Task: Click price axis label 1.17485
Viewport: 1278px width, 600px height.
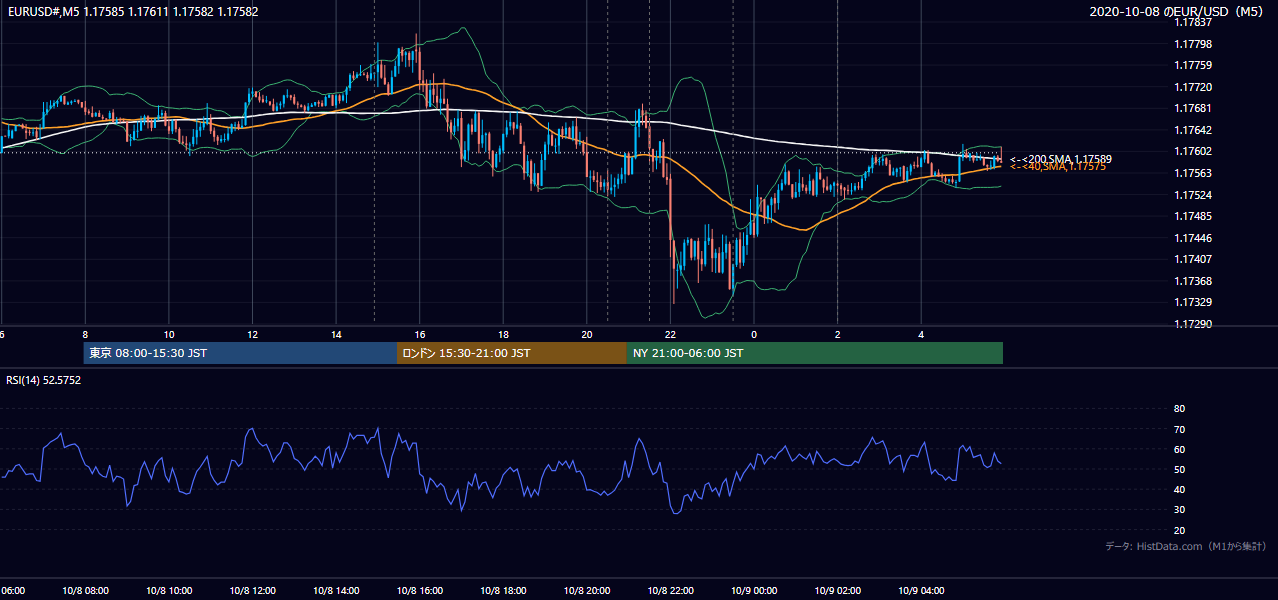Action: pyautogui.click(x=1193, y=216)
